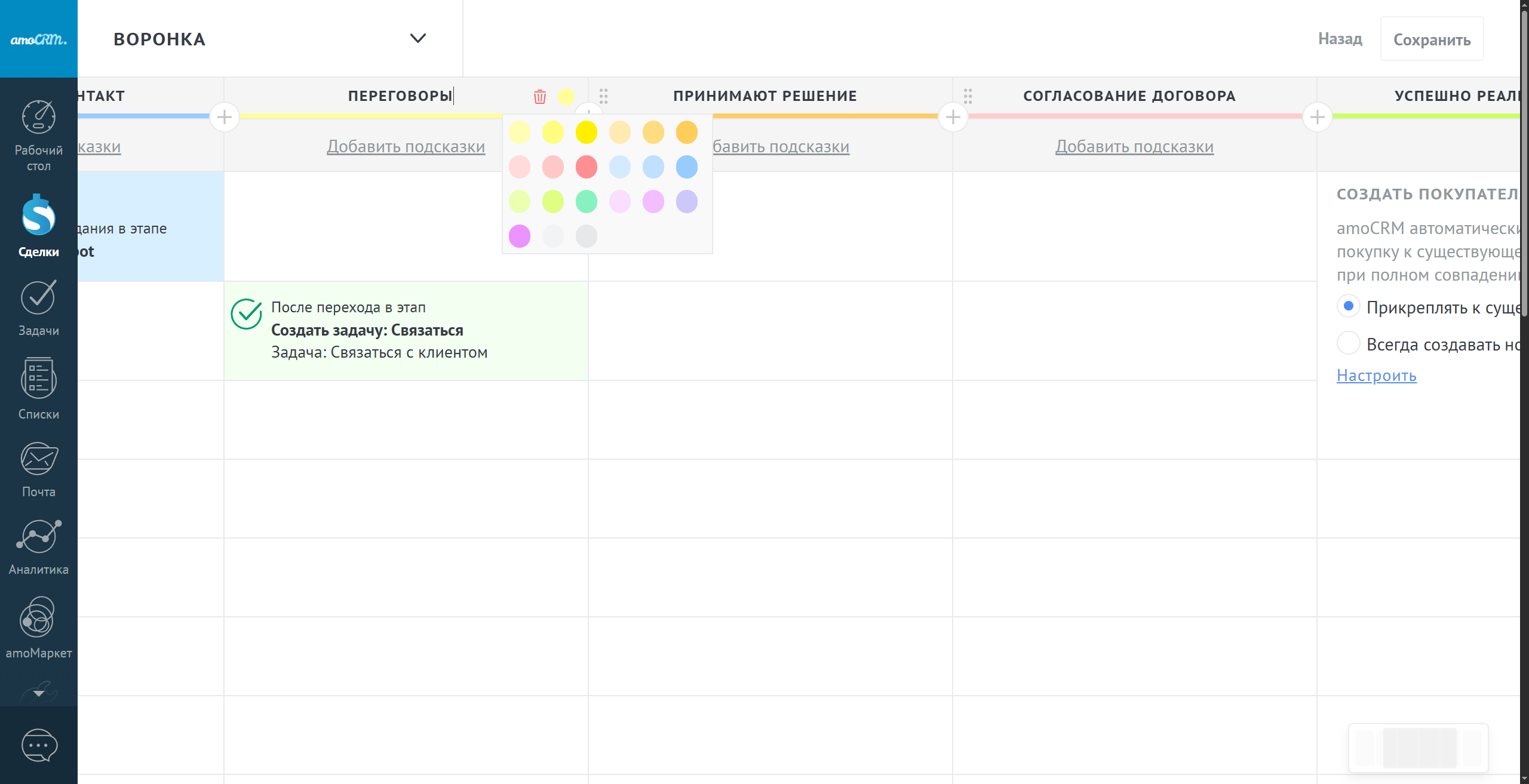The image size is (1529, 784).
Task: Add stage with plus before СОГЛАСОВАНИЕ ДОГОВОРА
Action: coord(953,117)
